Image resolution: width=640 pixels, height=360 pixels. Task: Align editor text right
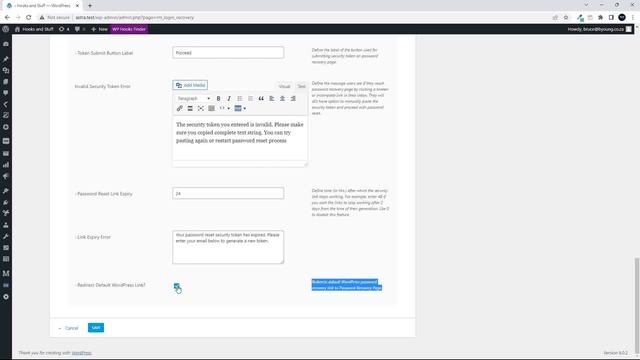[293, 98]
